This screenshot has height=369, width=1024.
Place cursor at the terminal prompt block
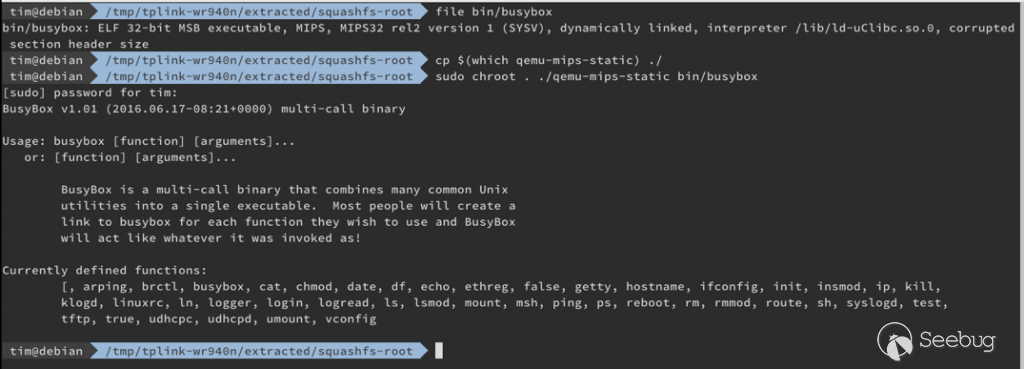[439, 351]
